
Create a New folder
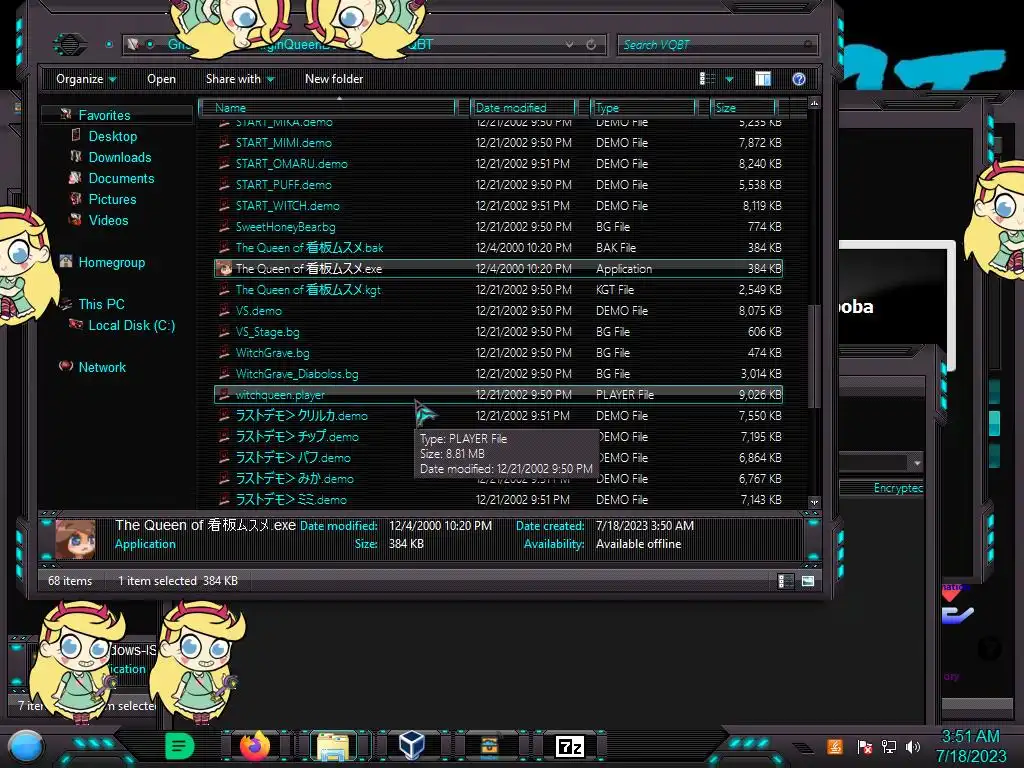click(334, 79)
